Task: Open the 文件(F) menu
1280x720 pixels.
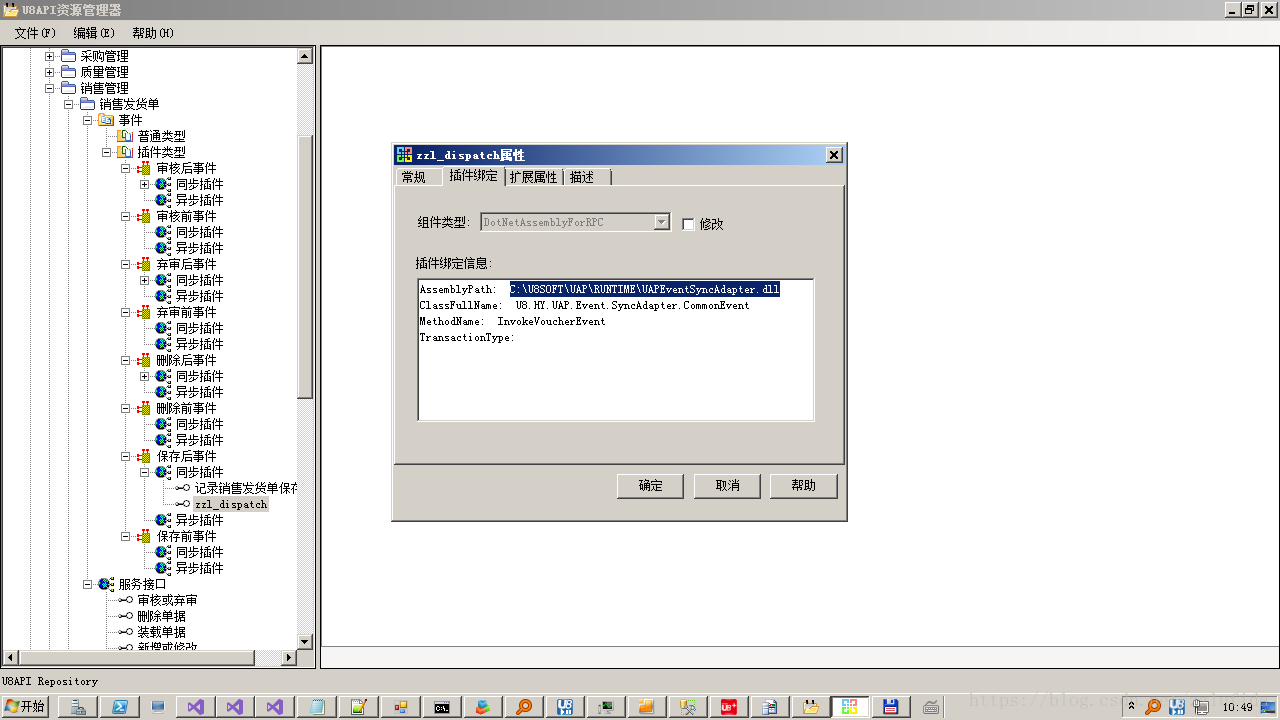Action: pos(35,33)
